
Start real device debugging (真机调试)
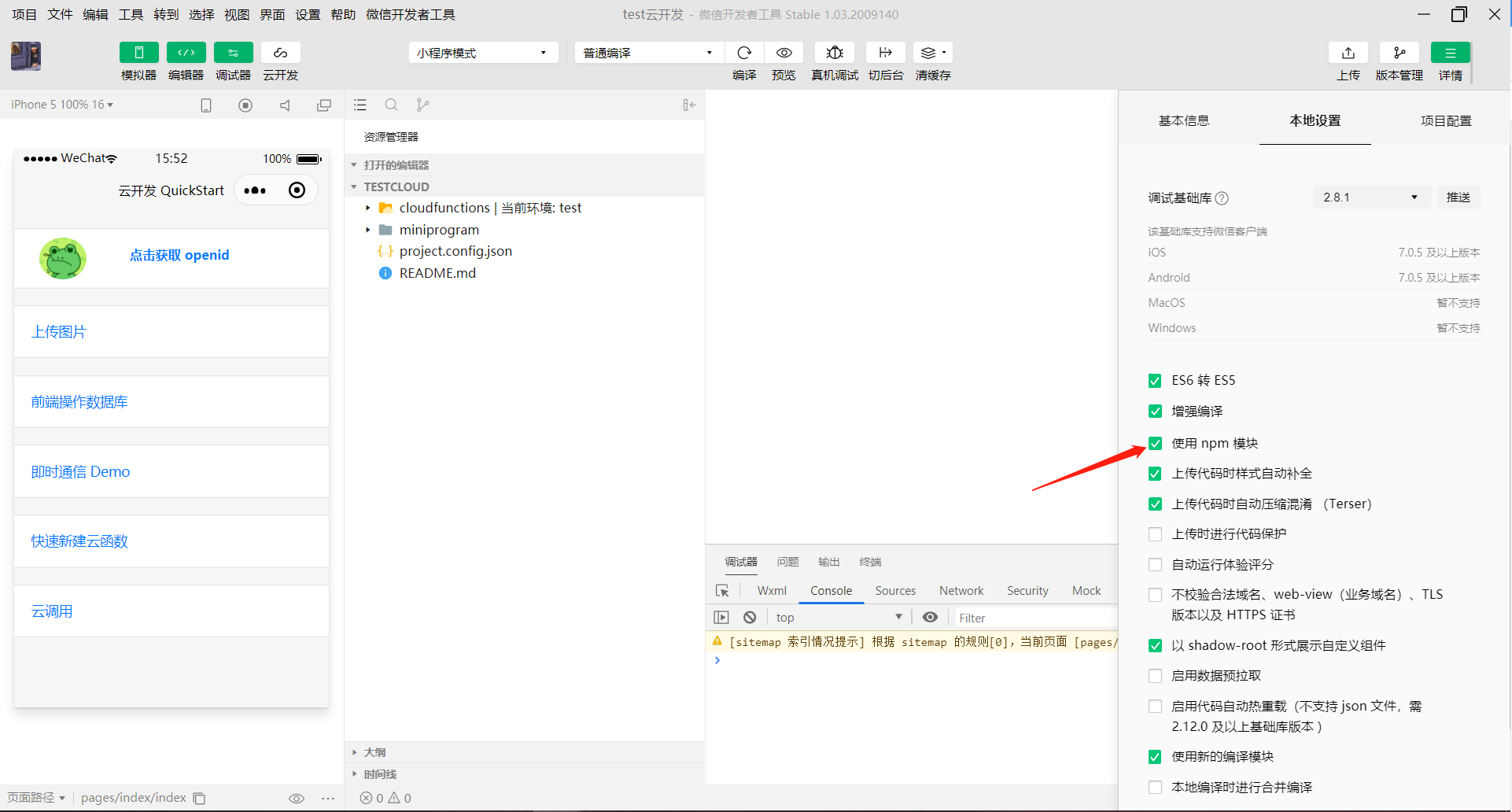click(835, 53)
